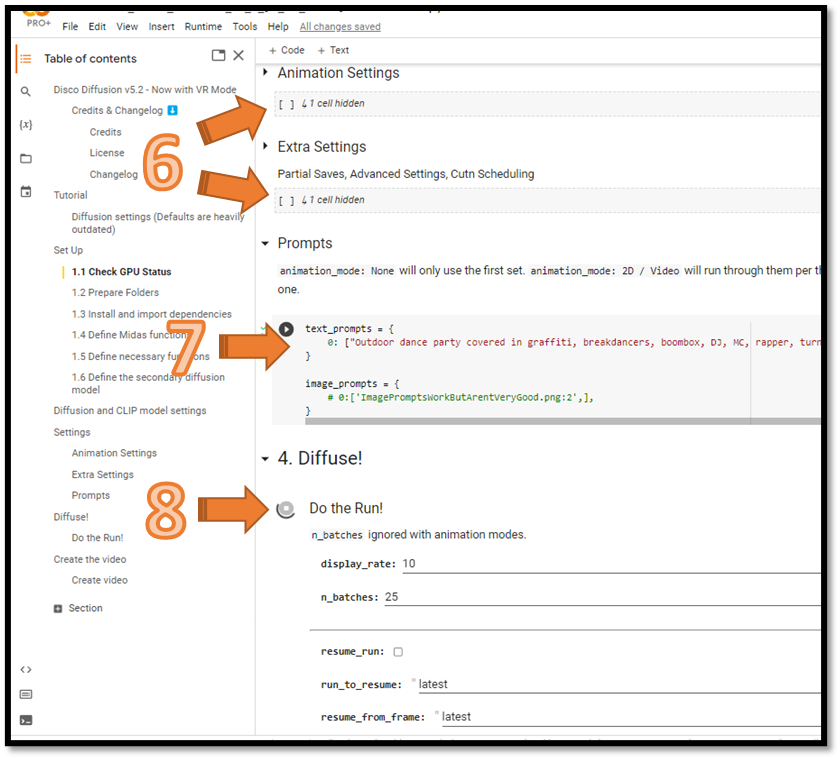Collapse the 4. Diffuse! section arrow
This screenshot has height=759, width=840.
pos(265,459)
